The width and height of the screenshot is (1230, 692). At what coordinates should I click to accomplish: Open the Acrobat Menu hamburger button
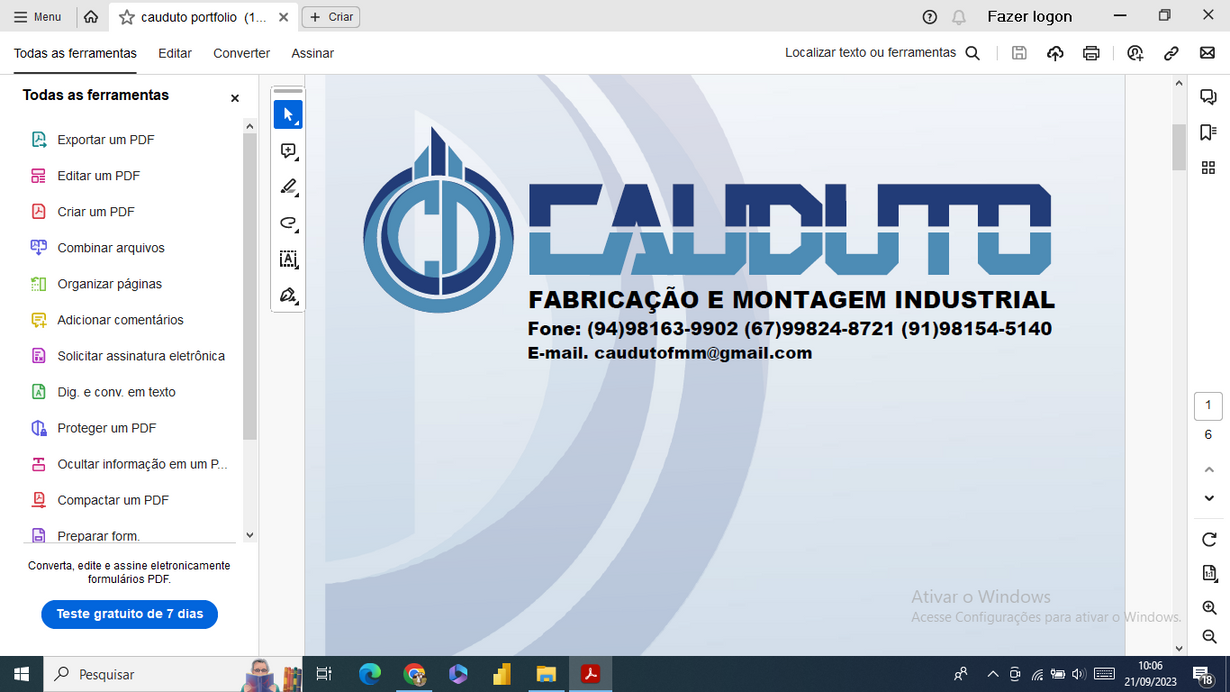(37, 17)
